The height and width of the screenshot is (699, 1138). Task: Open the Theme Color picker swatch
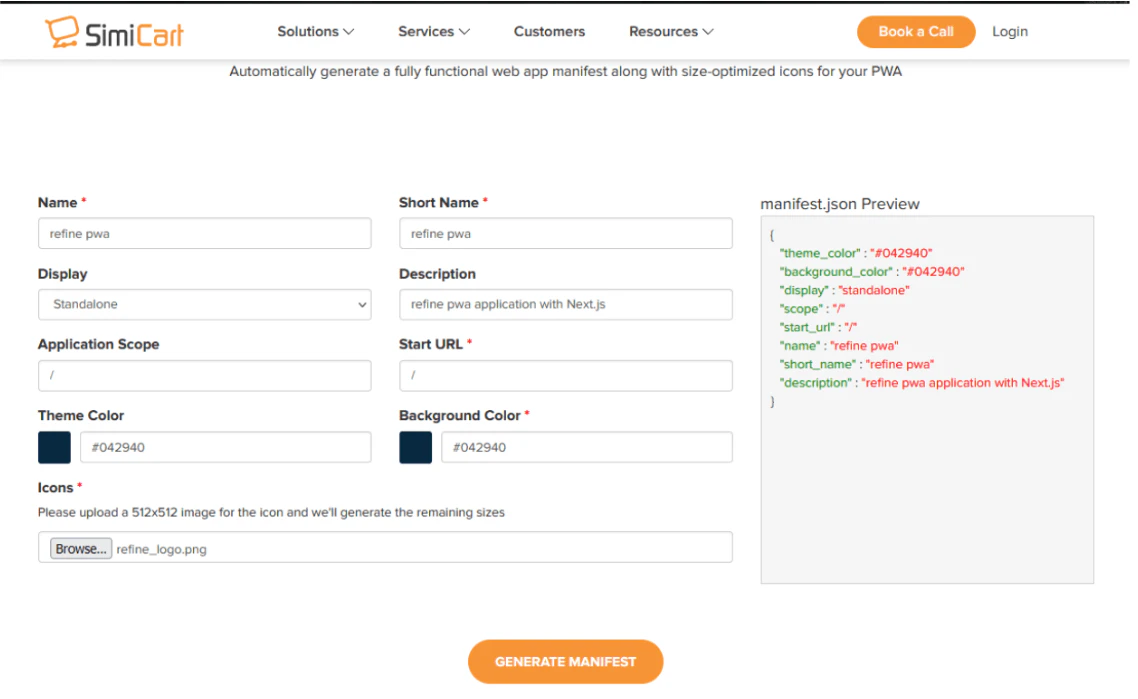coord(54,447)
